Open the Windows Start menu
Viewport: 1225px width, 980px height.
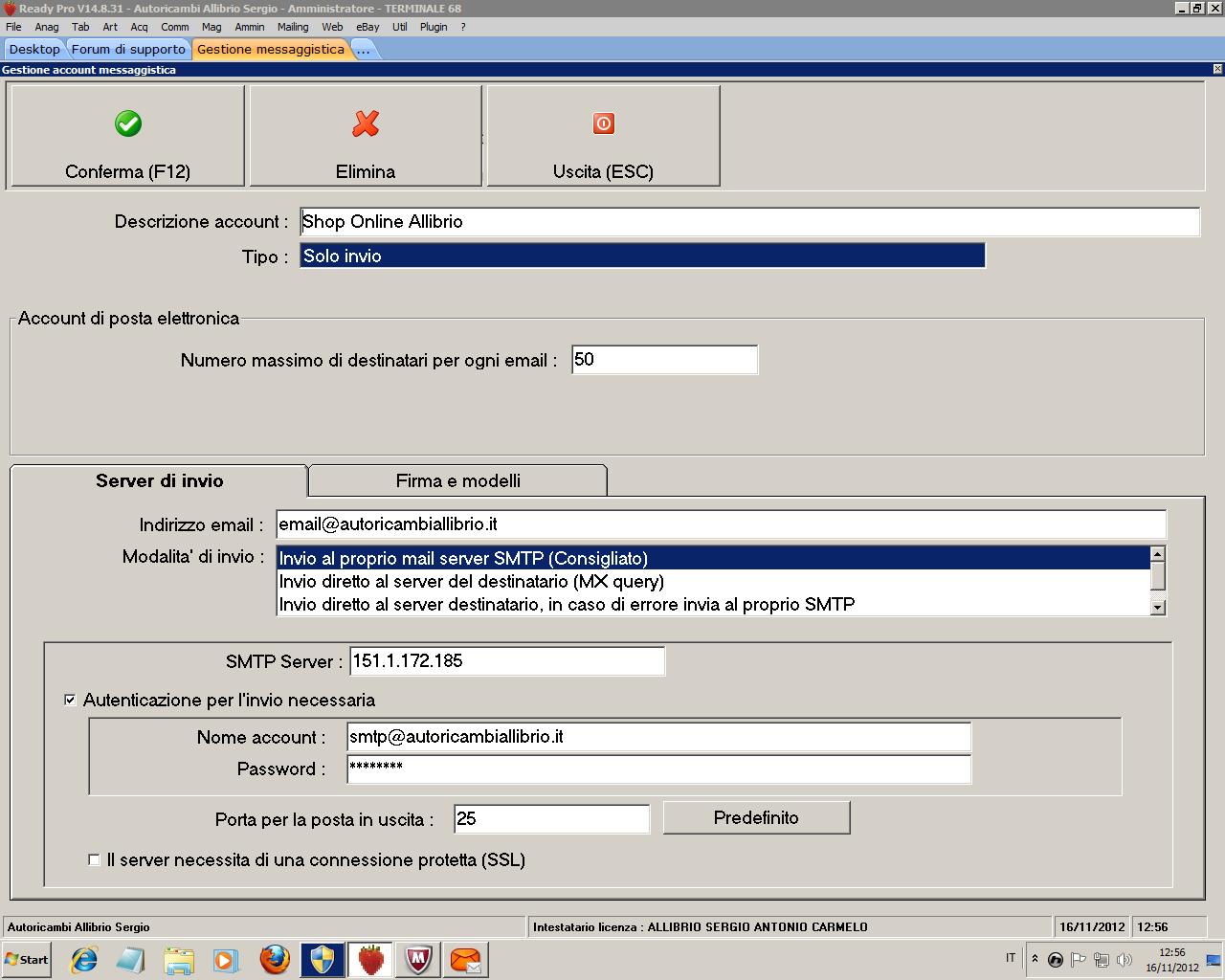click(x=26, y=959)
